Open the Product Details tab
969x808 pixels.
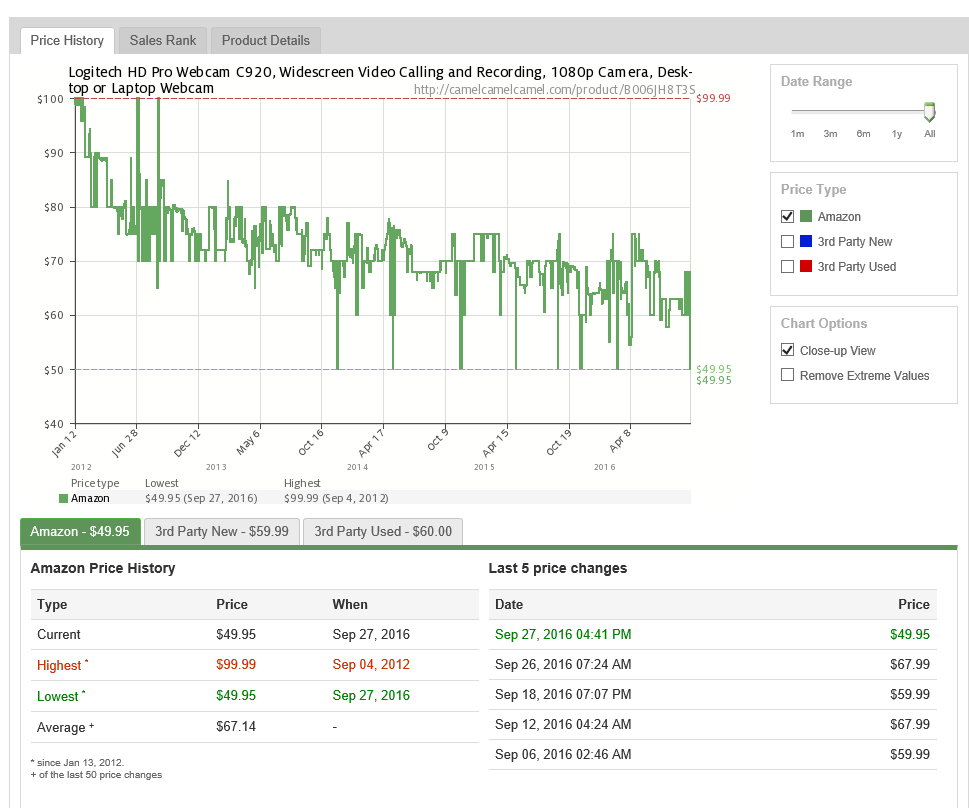click(x=265, y=41)
